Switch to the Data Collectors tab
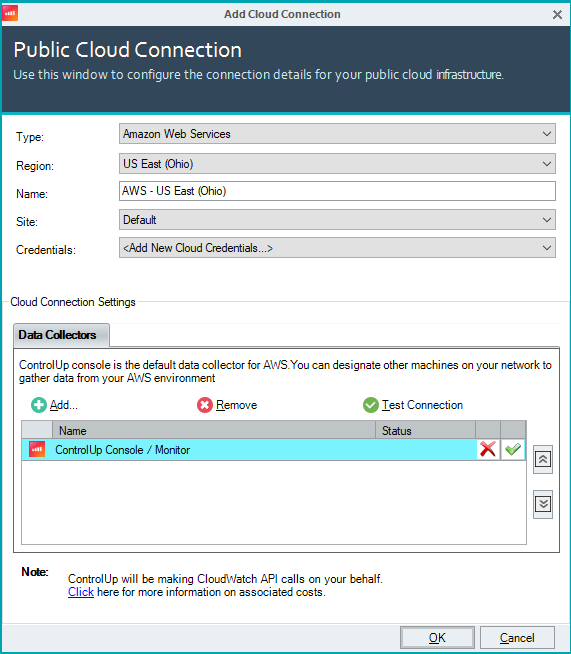The height and width of the screenshot is (654, 571). [x=61, y=335]
